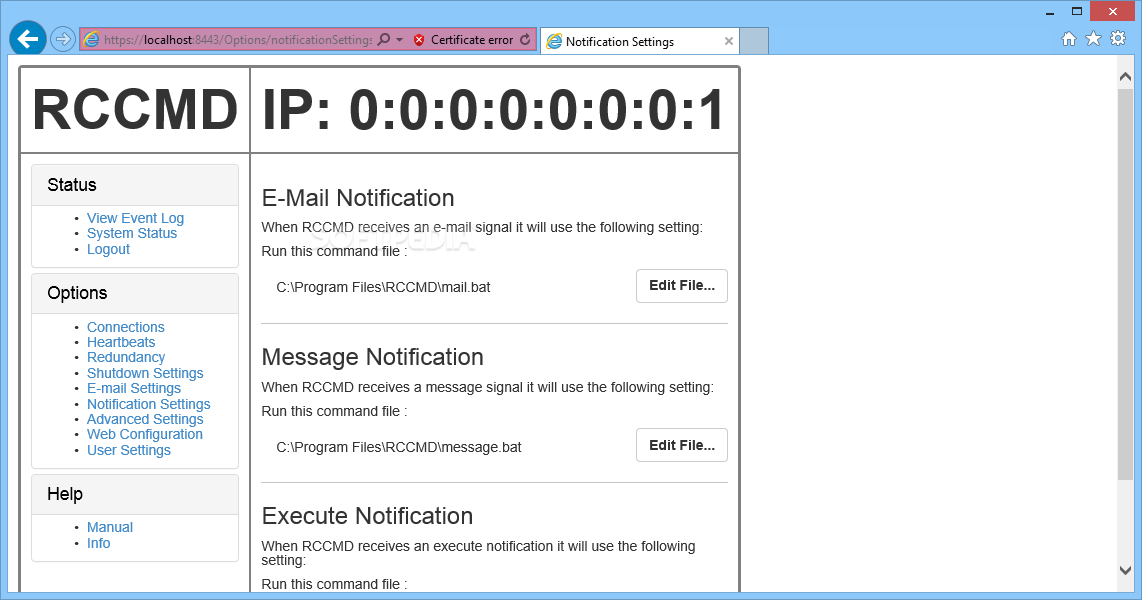Open the Connections options link
The image size is (1142, 600).
click(x=126, y=327)
